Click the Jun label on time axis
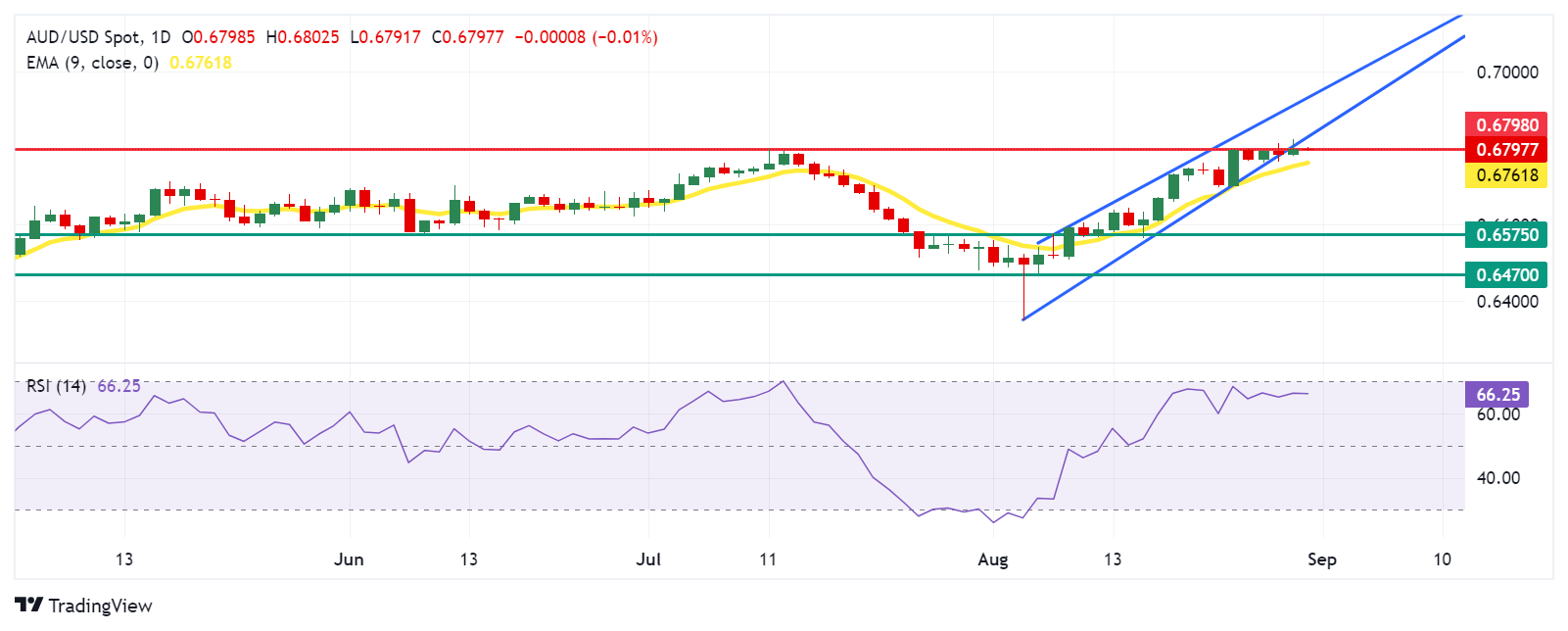The height and width of the screenshot is (631, 1568). point(349,559)
